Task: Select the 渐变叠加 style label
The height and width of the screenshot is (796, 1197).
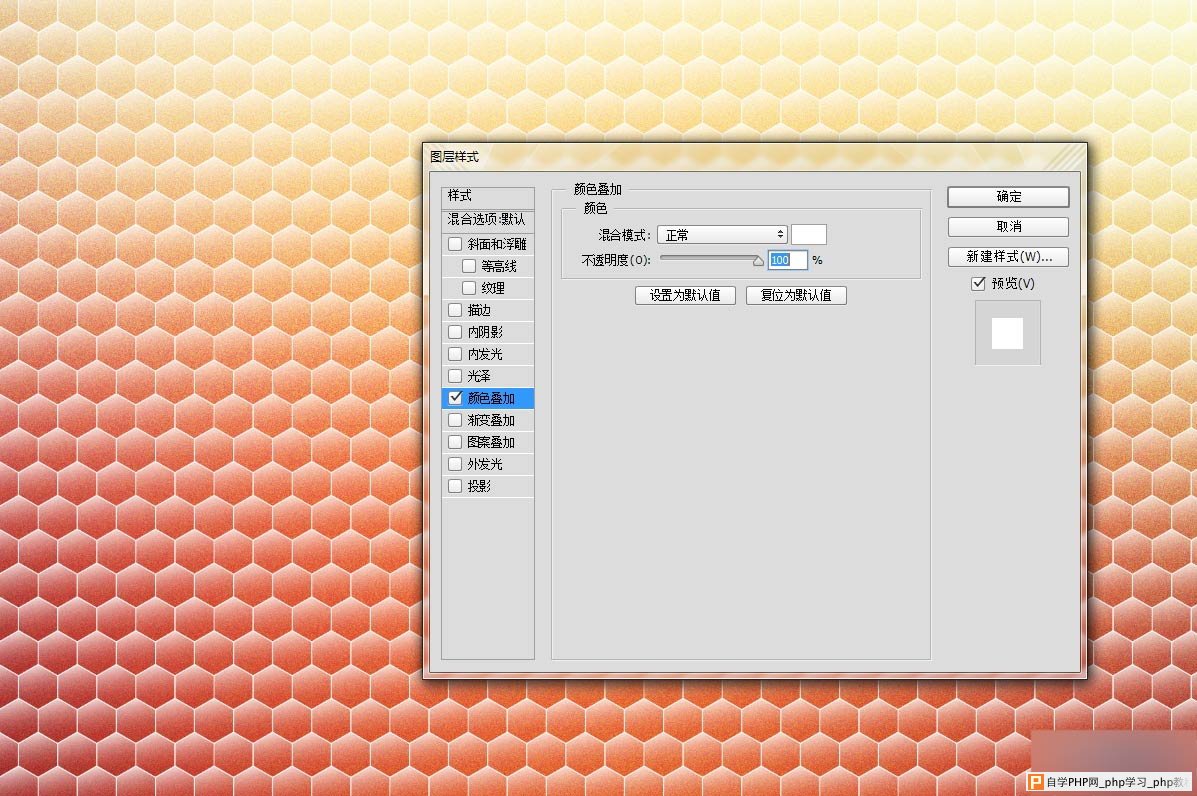Action: 492,420
